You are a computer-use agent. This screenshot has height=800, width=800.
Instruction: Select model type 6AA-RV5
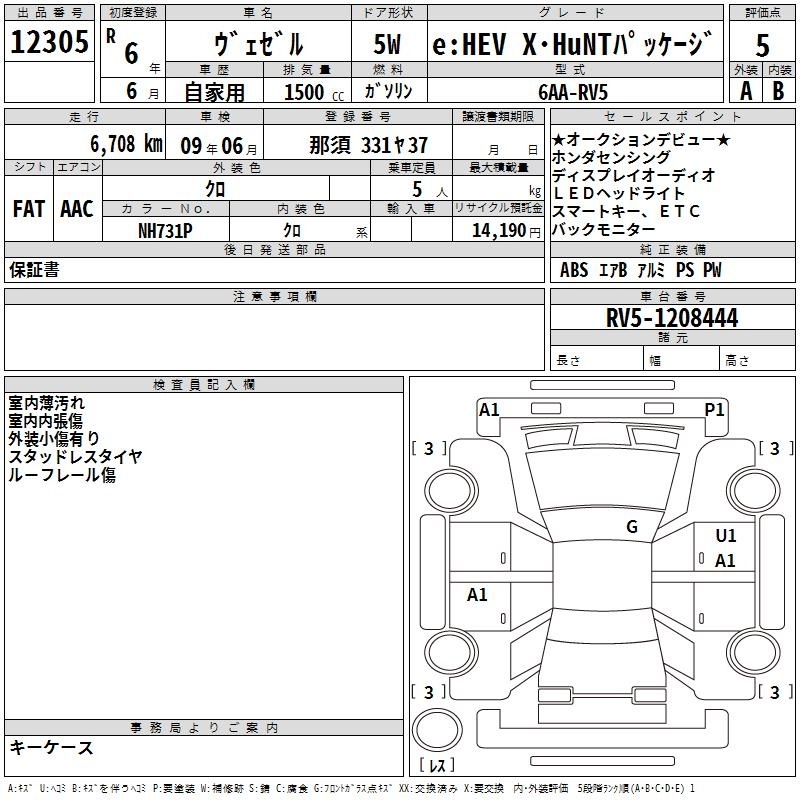[x=573, y=92]
